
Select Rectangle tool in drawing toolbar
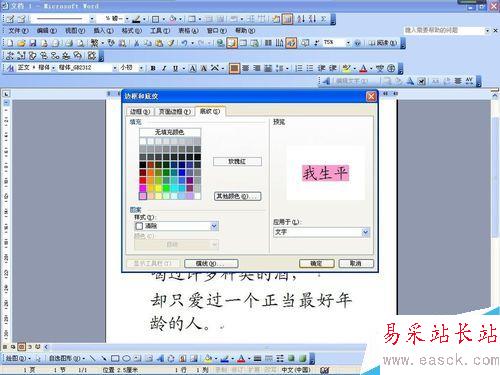(x=115, y=359)
